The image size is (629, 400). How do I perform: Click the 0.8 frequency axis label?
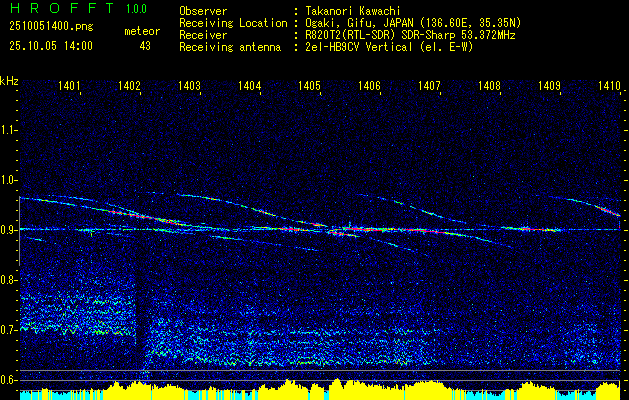pyautogui.click(x=8, y=280)
